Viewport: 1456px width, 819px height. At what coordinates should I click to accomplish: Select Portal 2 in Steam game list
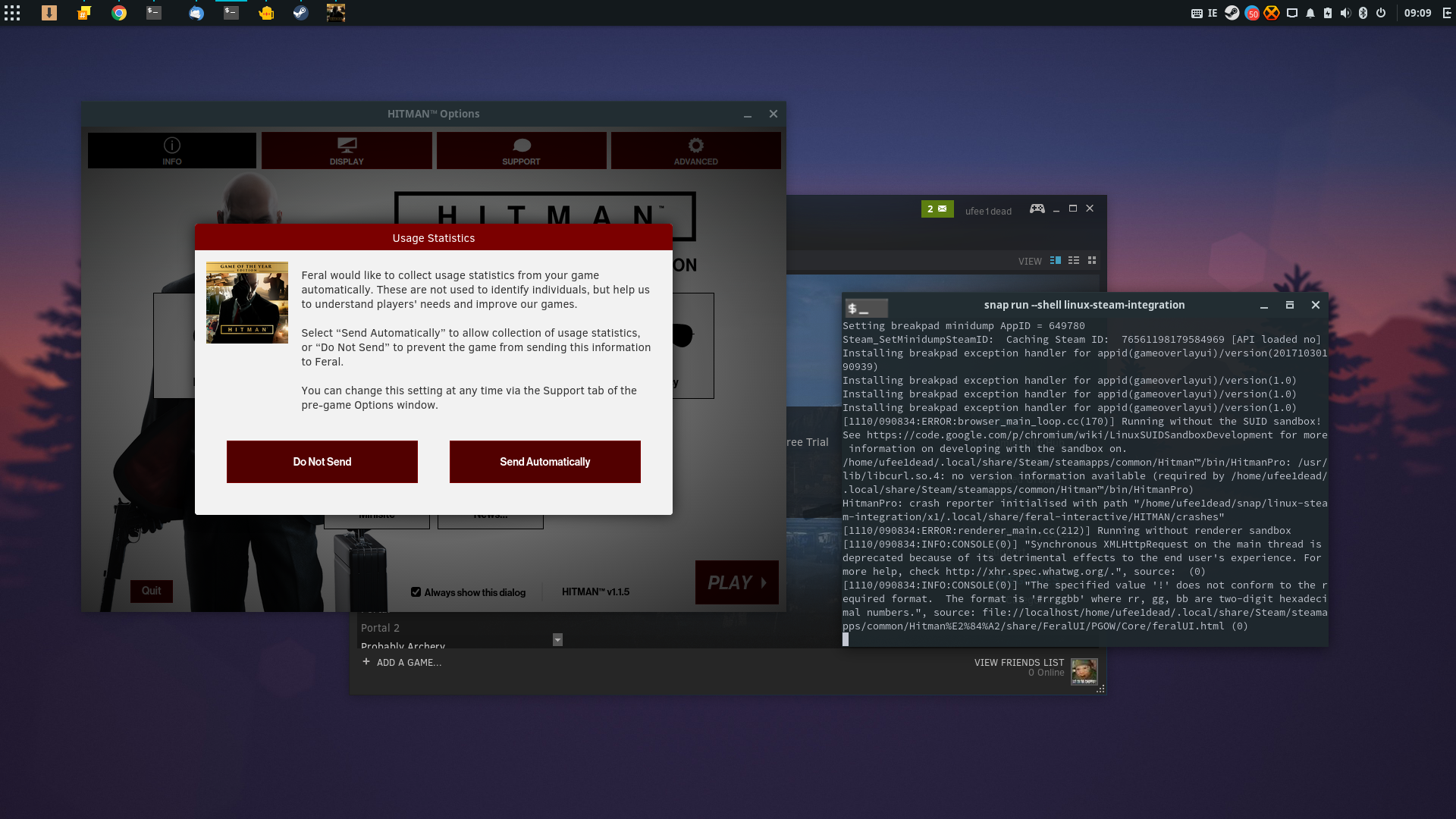pos(380,628)
